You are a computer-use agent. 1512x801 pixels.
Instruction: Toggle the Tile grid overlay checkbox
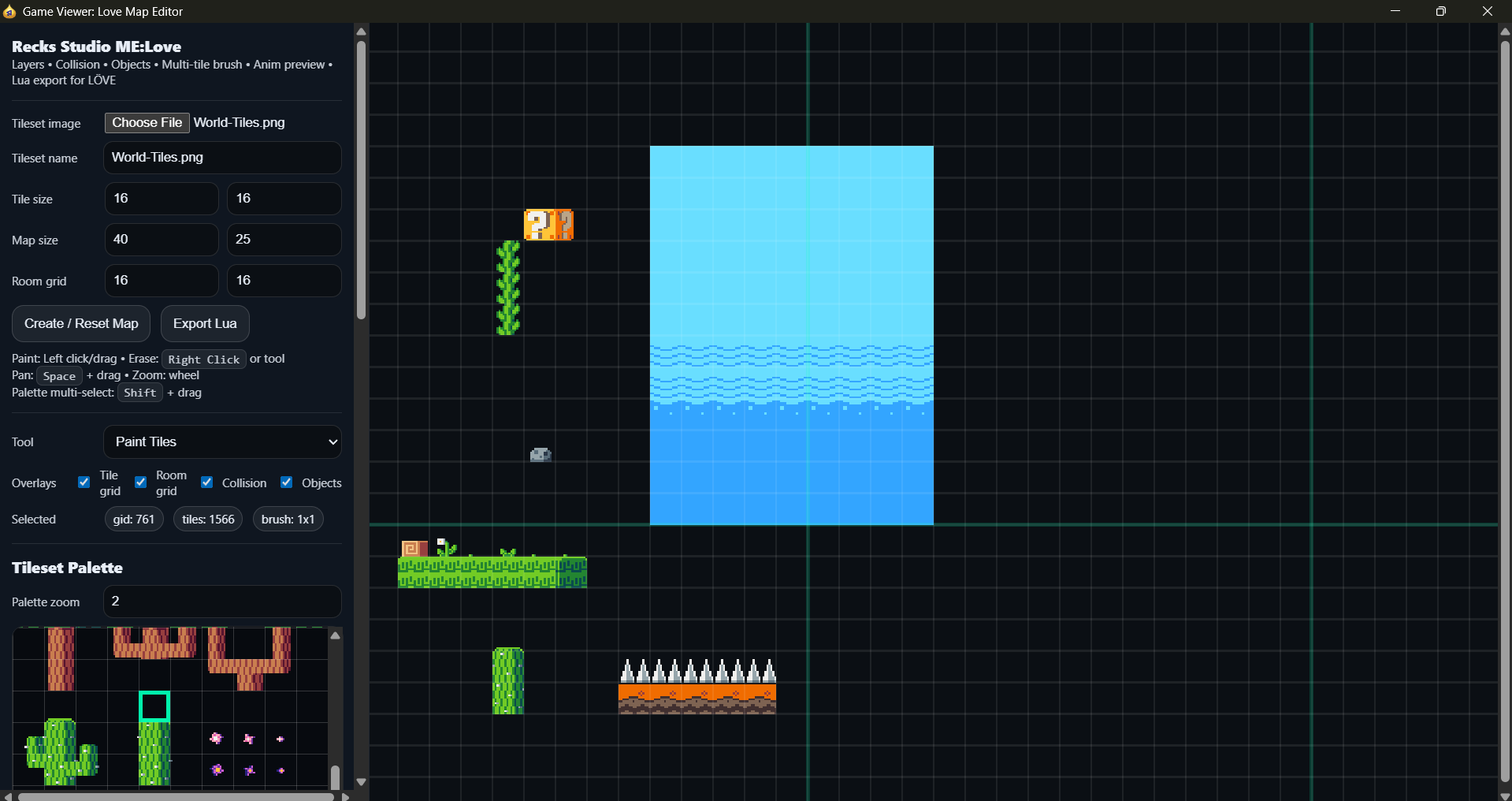click(x=84, y=482)
